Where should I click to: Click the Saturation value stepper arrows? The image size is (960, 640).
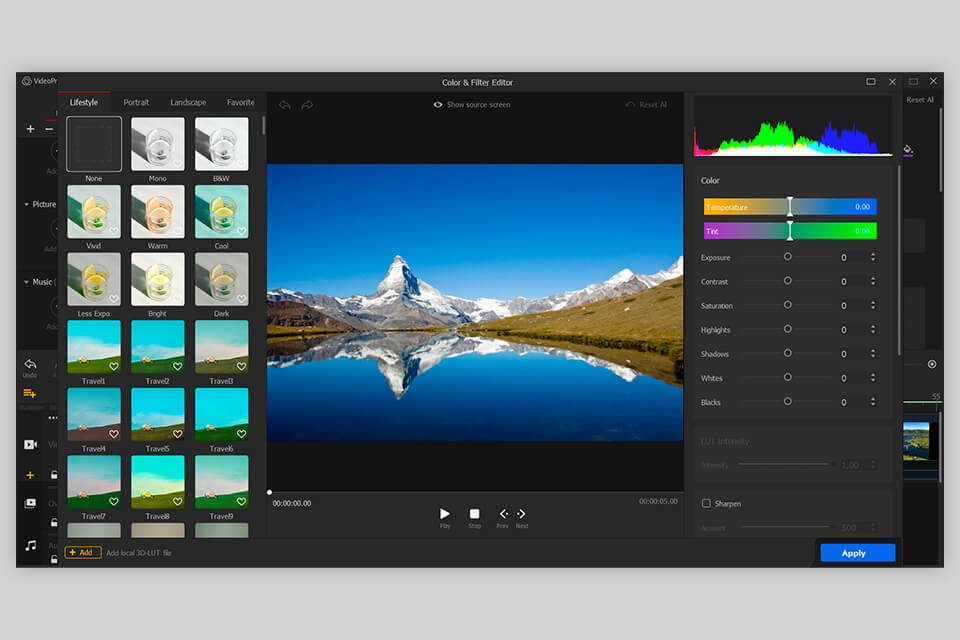(x=873, y=305)
